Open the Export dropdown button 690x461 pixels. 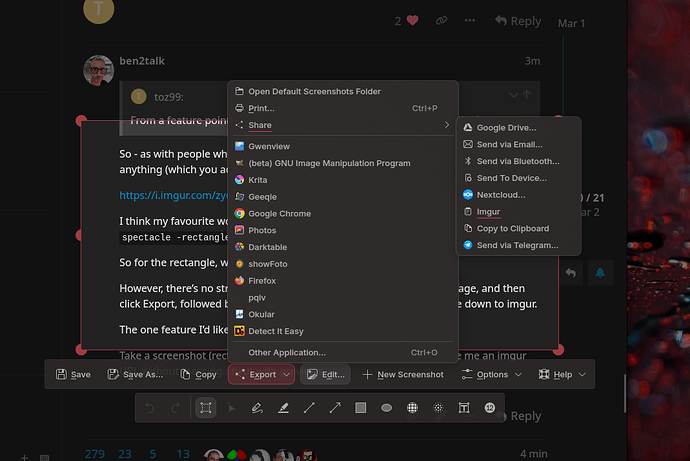[261, 374]
